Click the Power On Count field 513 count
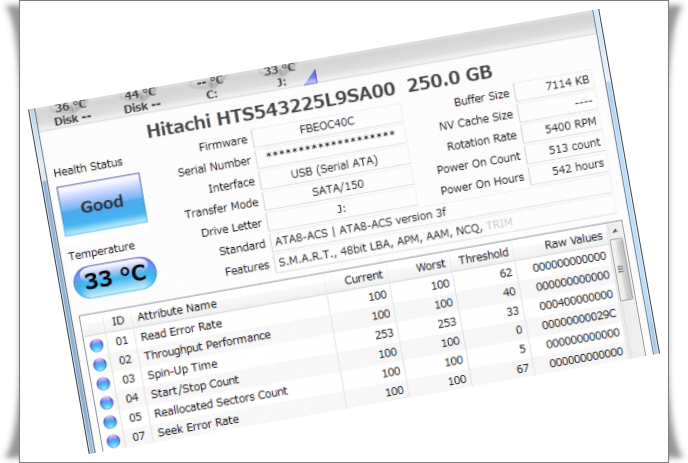Screen dimensions: 688x463 point(566,147)
